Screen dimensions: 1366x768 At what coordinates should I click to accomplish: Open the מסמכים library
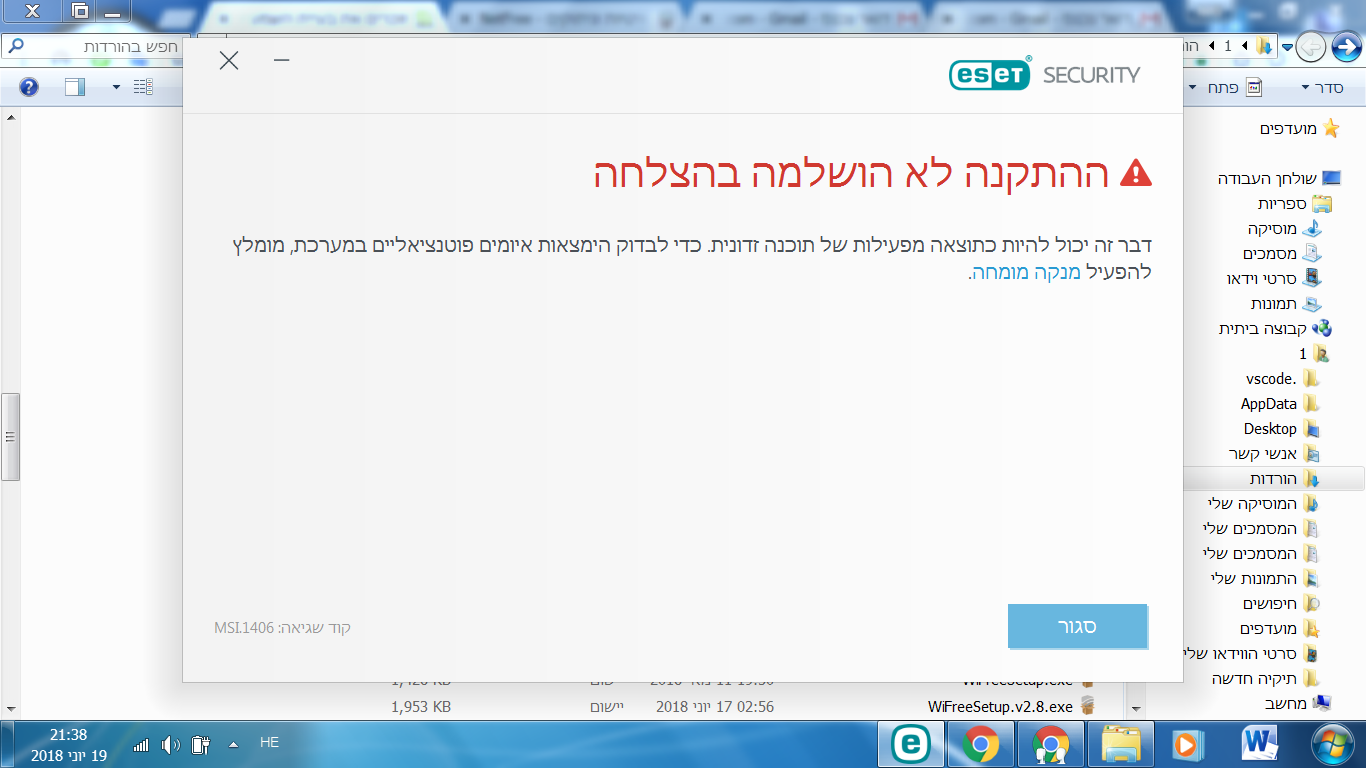pos(1283,253)
